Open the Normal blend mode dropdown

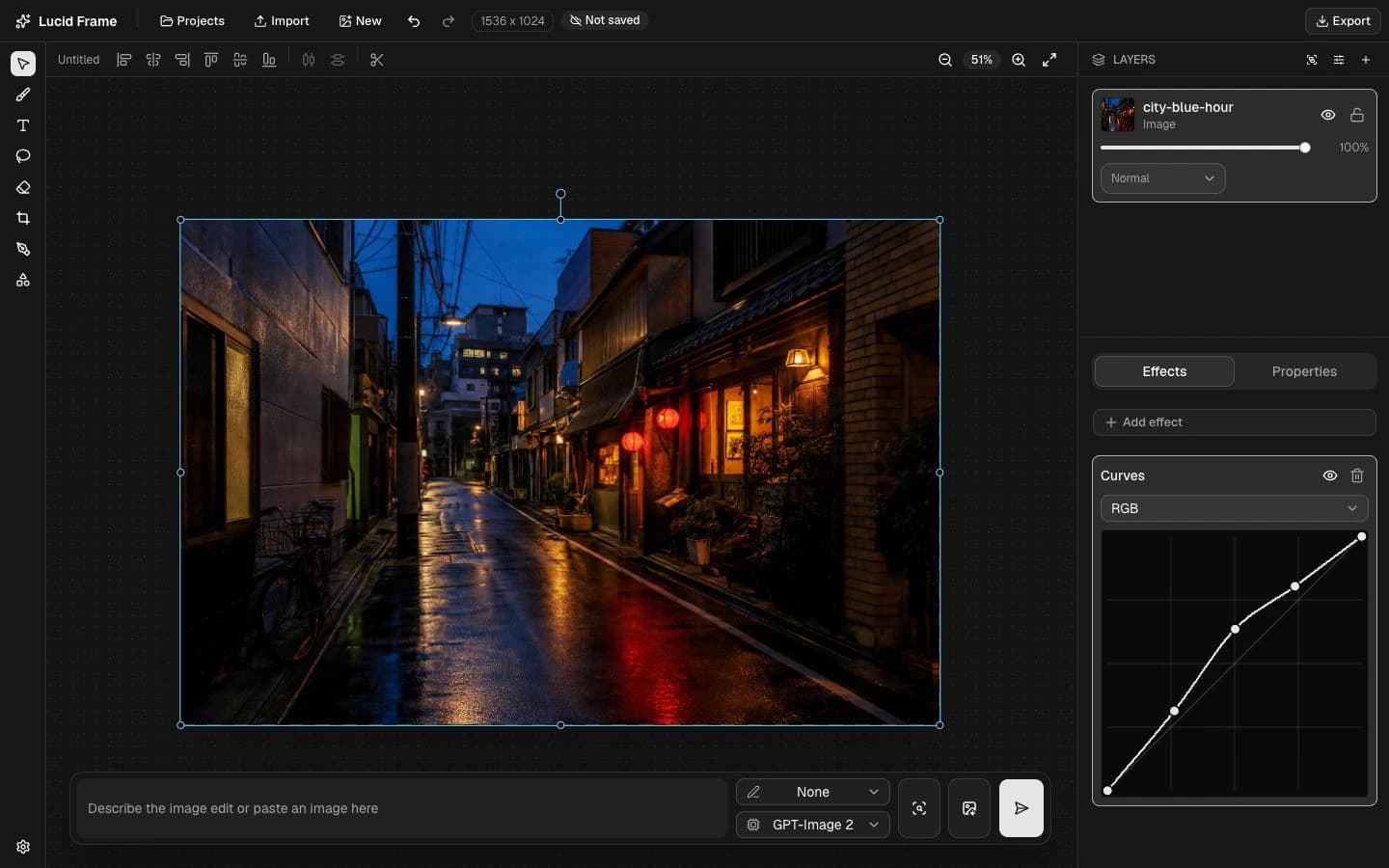click(1162, 178)
